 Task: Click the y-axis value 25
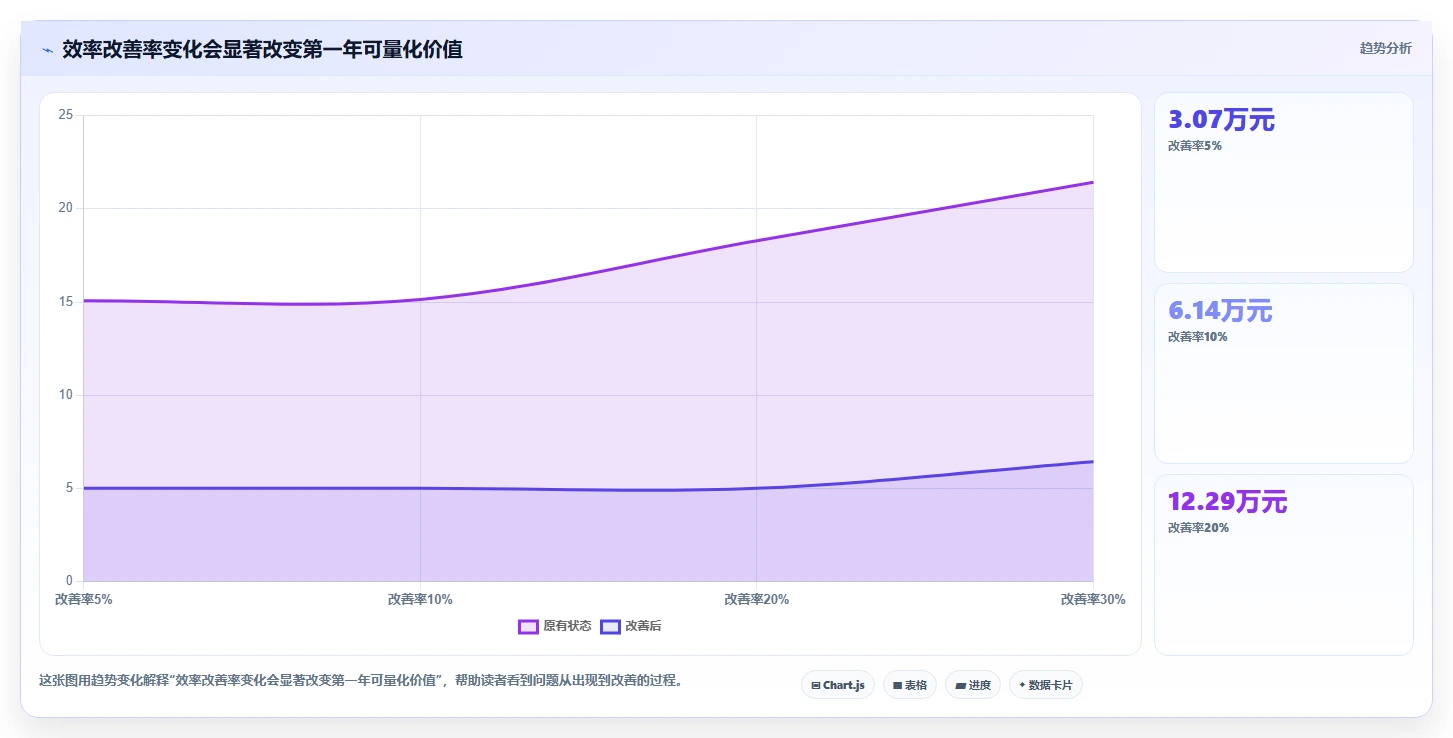pos(67,115)
